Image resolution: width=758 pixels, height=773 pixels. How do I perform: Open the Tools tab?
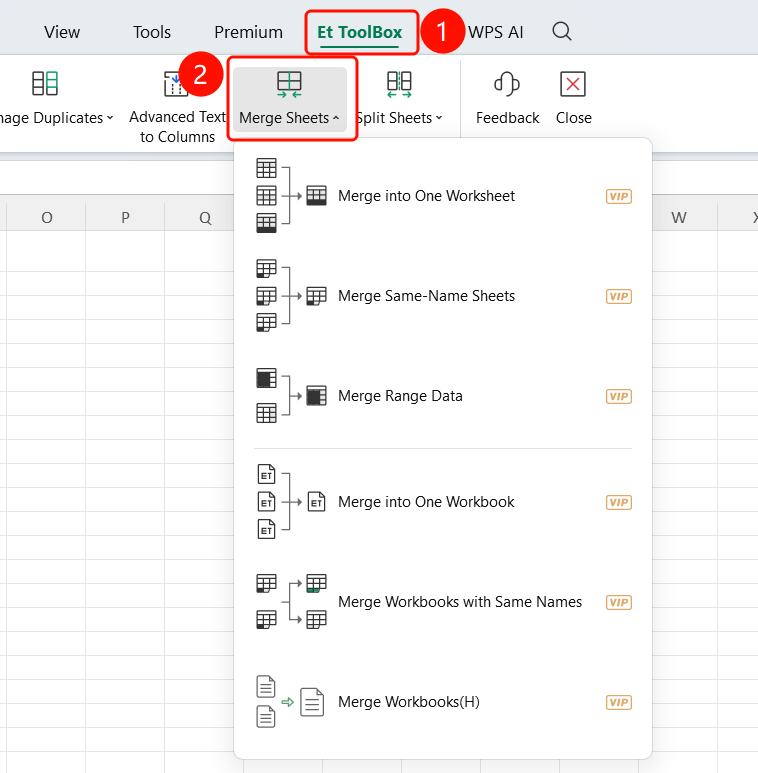pos(152,32)
